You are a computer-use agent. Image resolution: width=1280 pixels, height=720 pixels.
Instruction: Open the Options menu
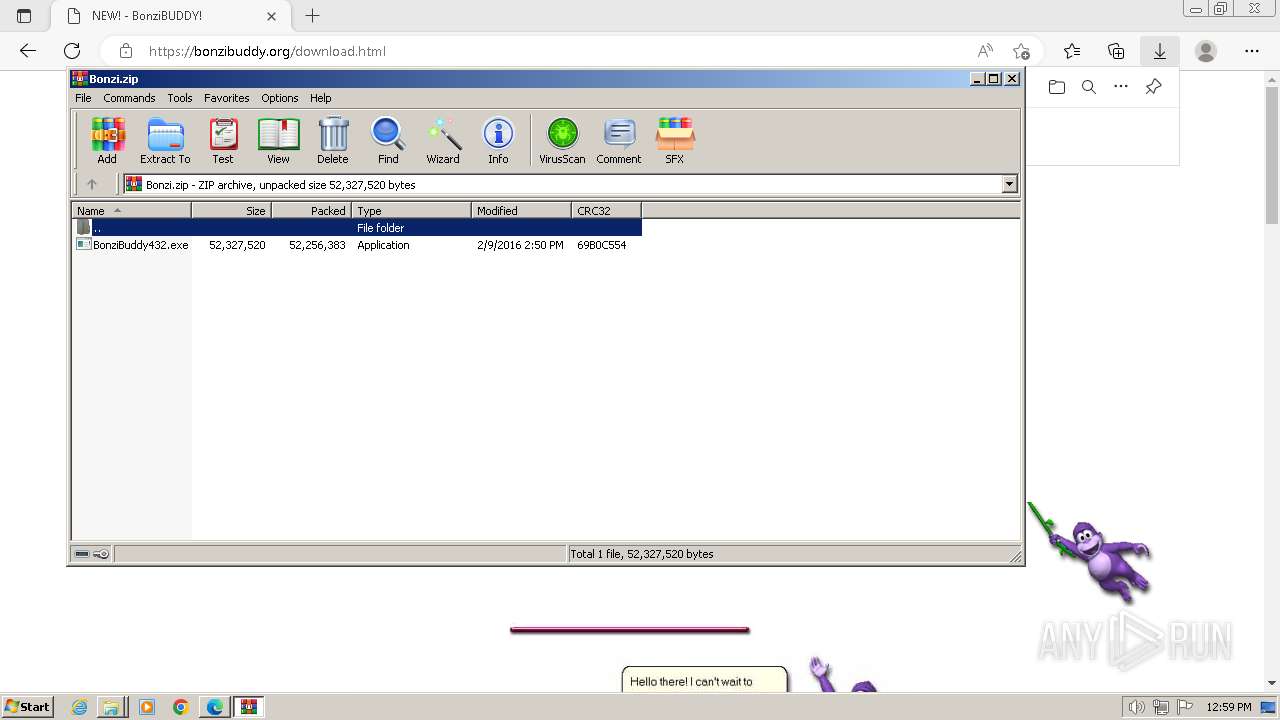coord(280,98)
